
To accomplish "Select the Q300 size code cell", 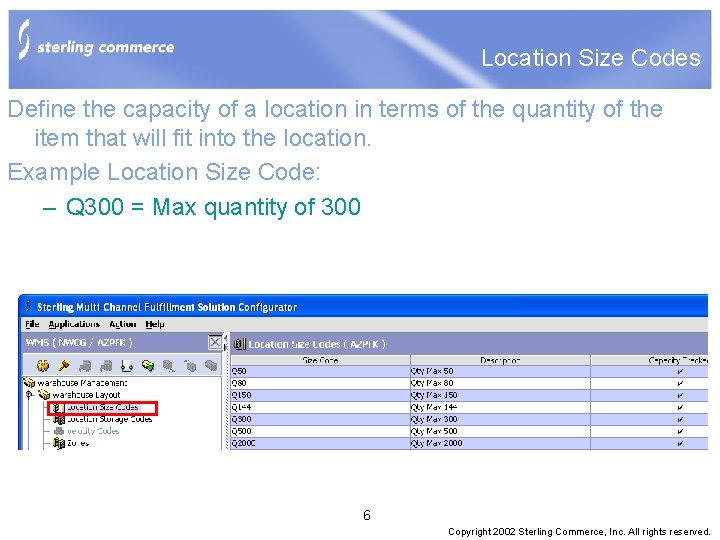I will [320, 419].
